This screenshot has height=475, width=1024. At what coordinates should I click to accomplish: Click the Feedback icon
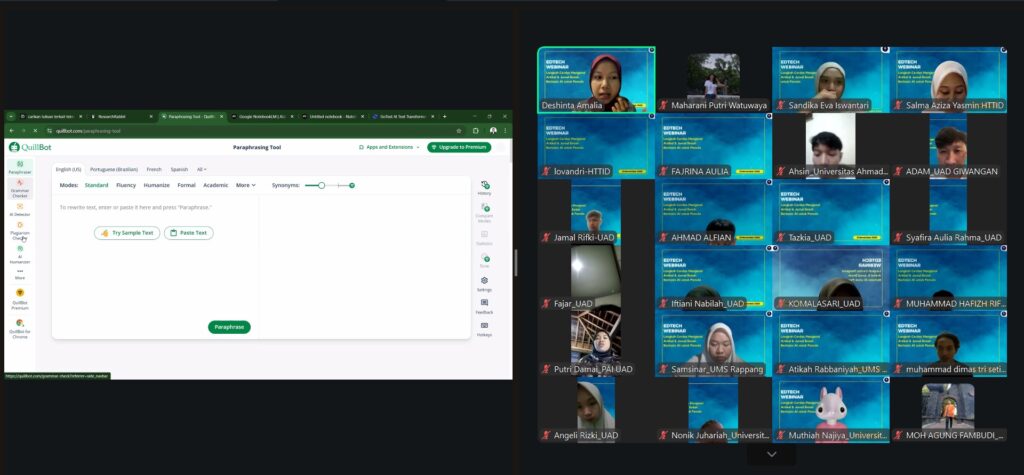[x=484, y=306]
